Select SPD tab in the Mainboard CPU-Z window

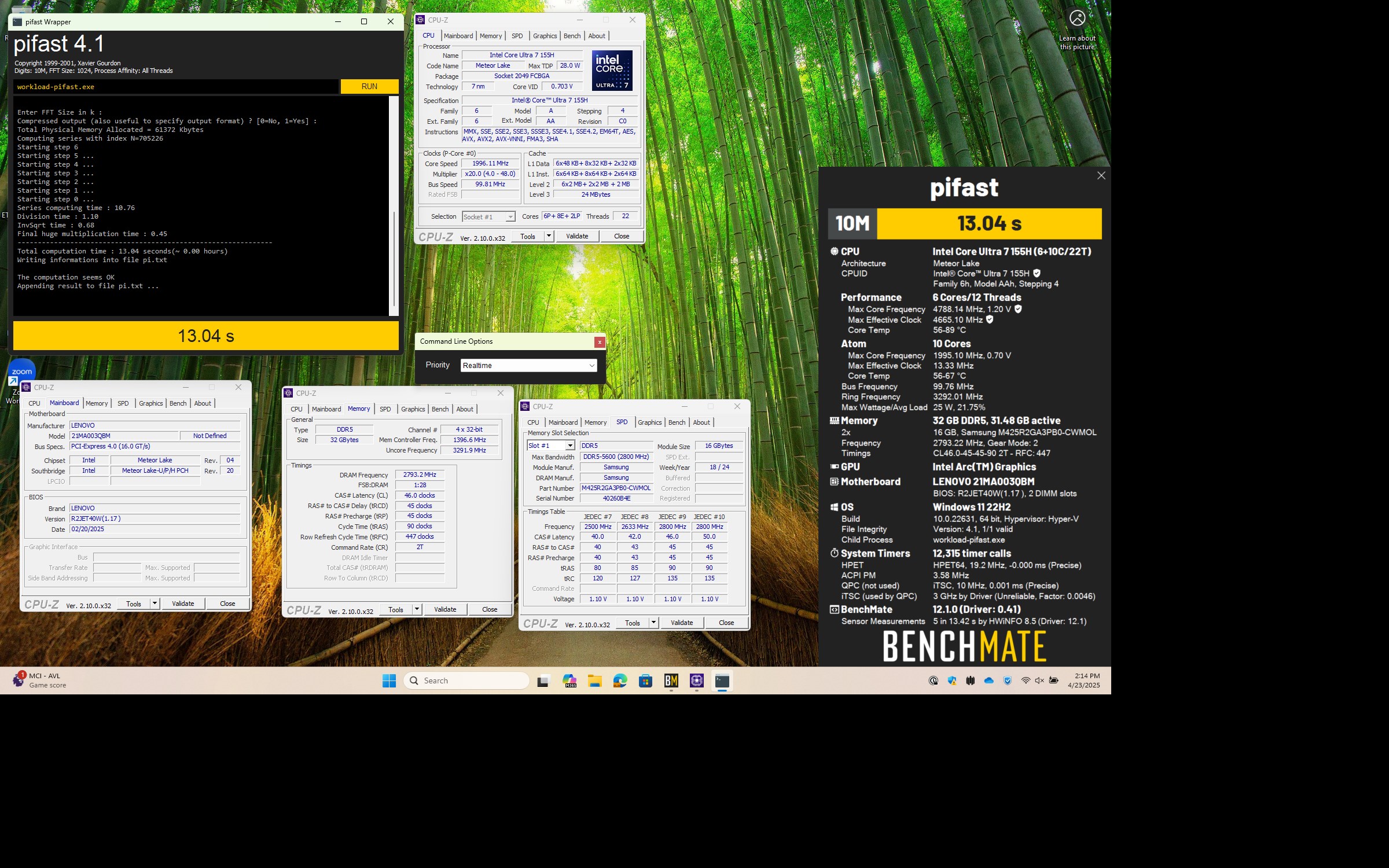click(x=123, y=403)
